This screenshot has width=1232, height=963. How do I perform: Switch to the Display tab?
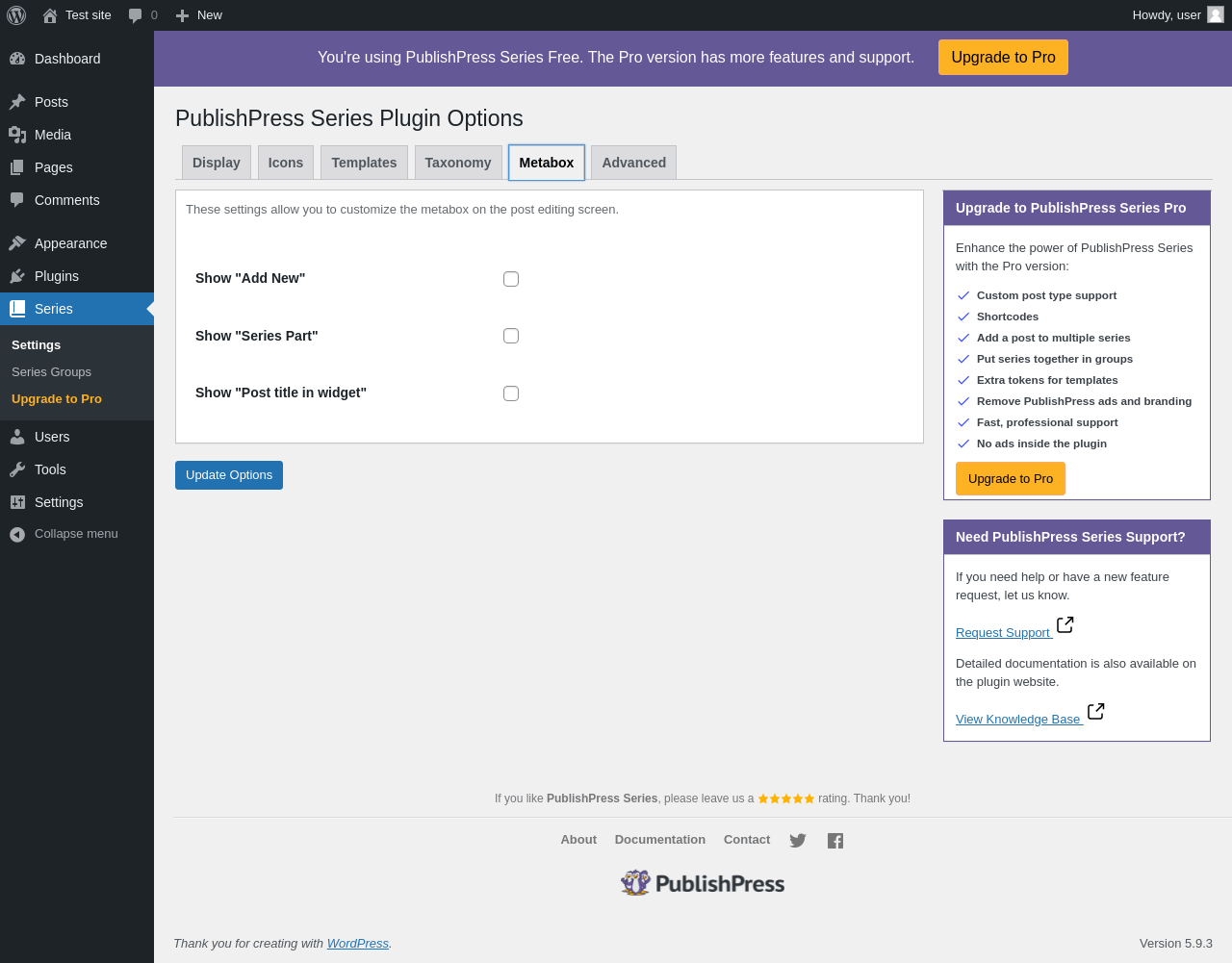pos(217,163)
